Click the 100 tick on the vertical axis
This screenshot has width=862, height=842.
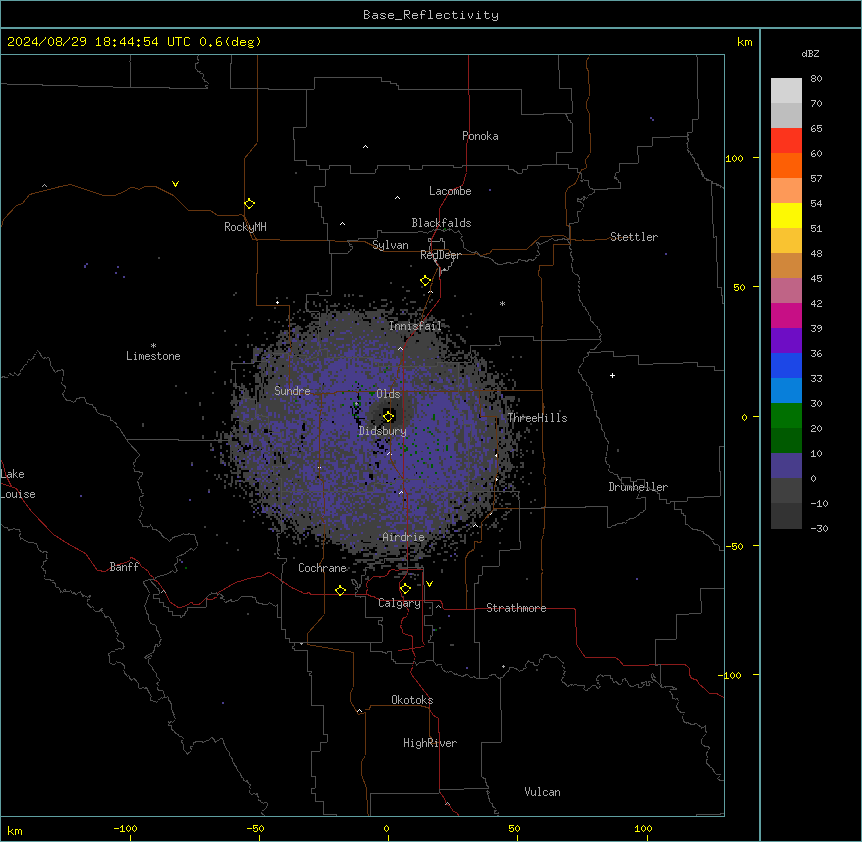click(x=734, y=158)
